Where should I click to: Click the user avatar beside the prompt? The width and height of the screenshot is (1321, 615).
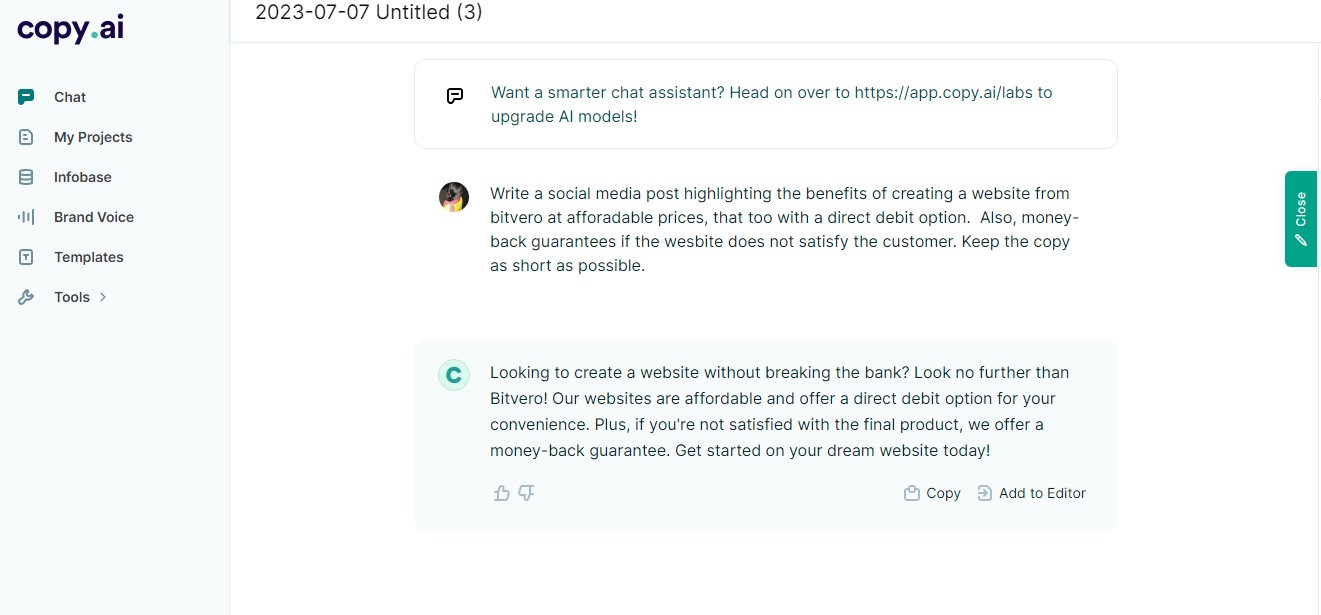point(454,197)
